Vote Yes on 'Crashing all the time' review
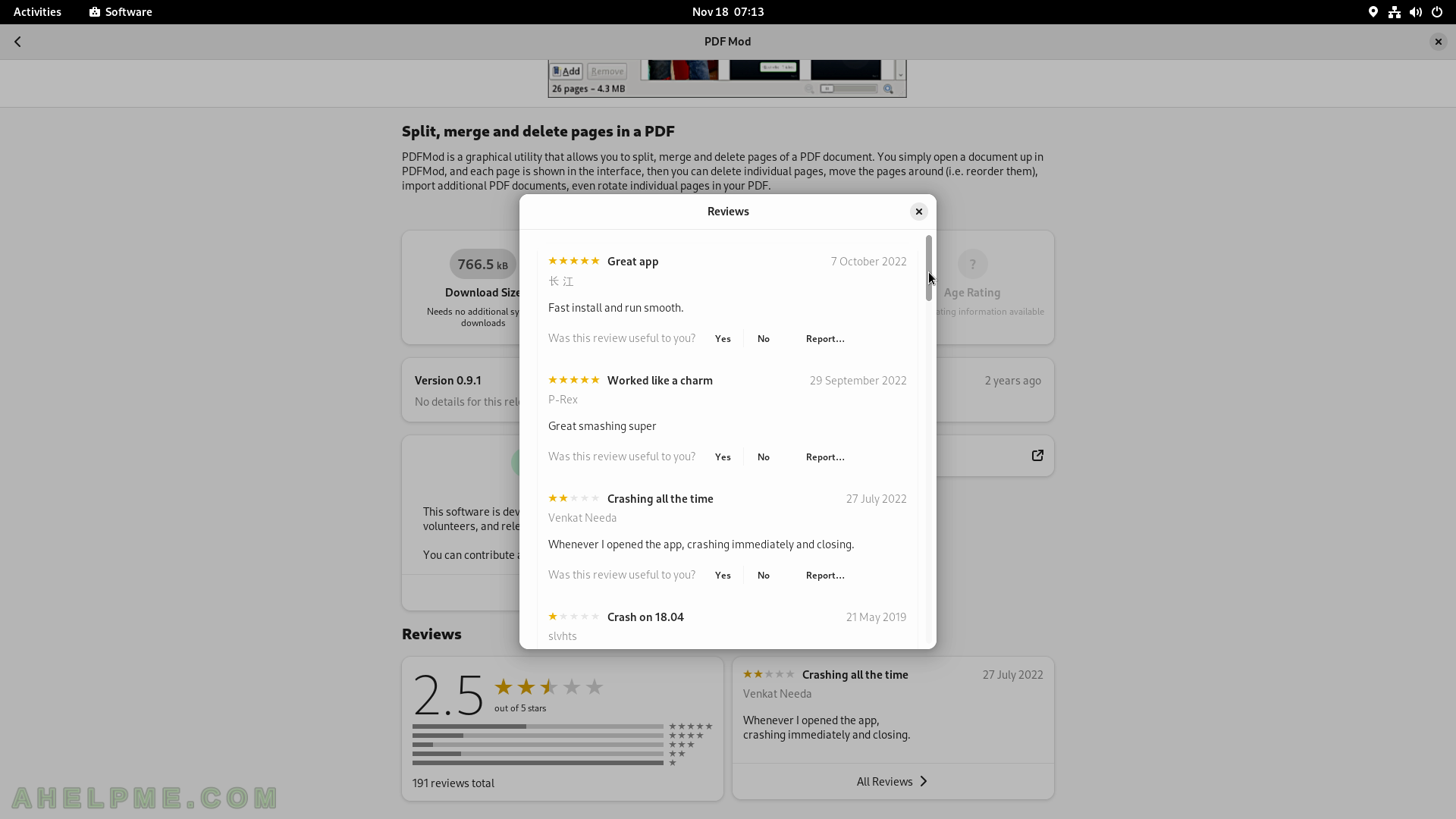This screenshot has height=819, width=1456. pyautogui.click(x=723, y=576)
